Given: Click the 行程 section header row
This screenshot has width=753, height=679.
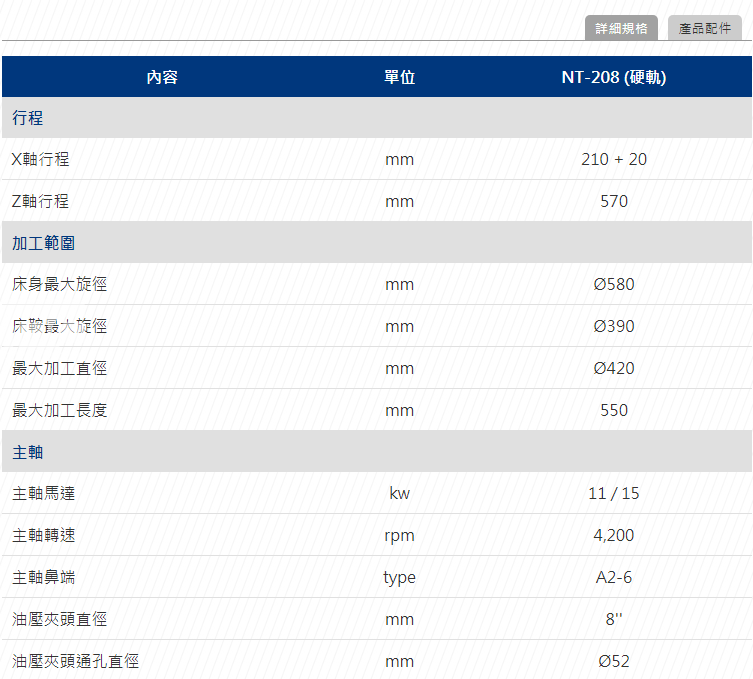Looking at the screenshot, I should pos(28,118).
